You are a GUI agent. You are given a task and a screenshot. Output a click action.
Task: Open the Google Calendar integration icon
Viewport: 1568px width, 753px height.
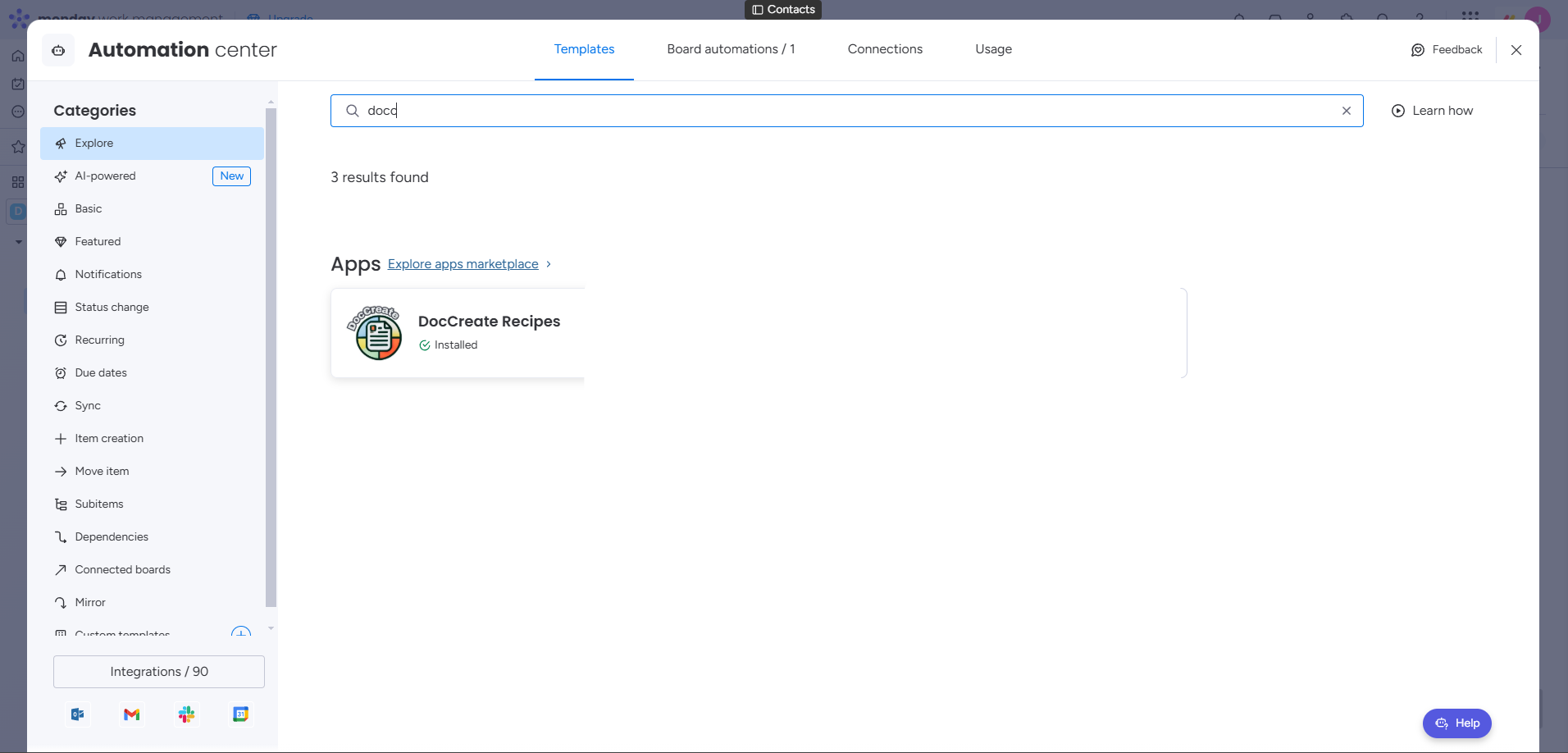(241, 714)
